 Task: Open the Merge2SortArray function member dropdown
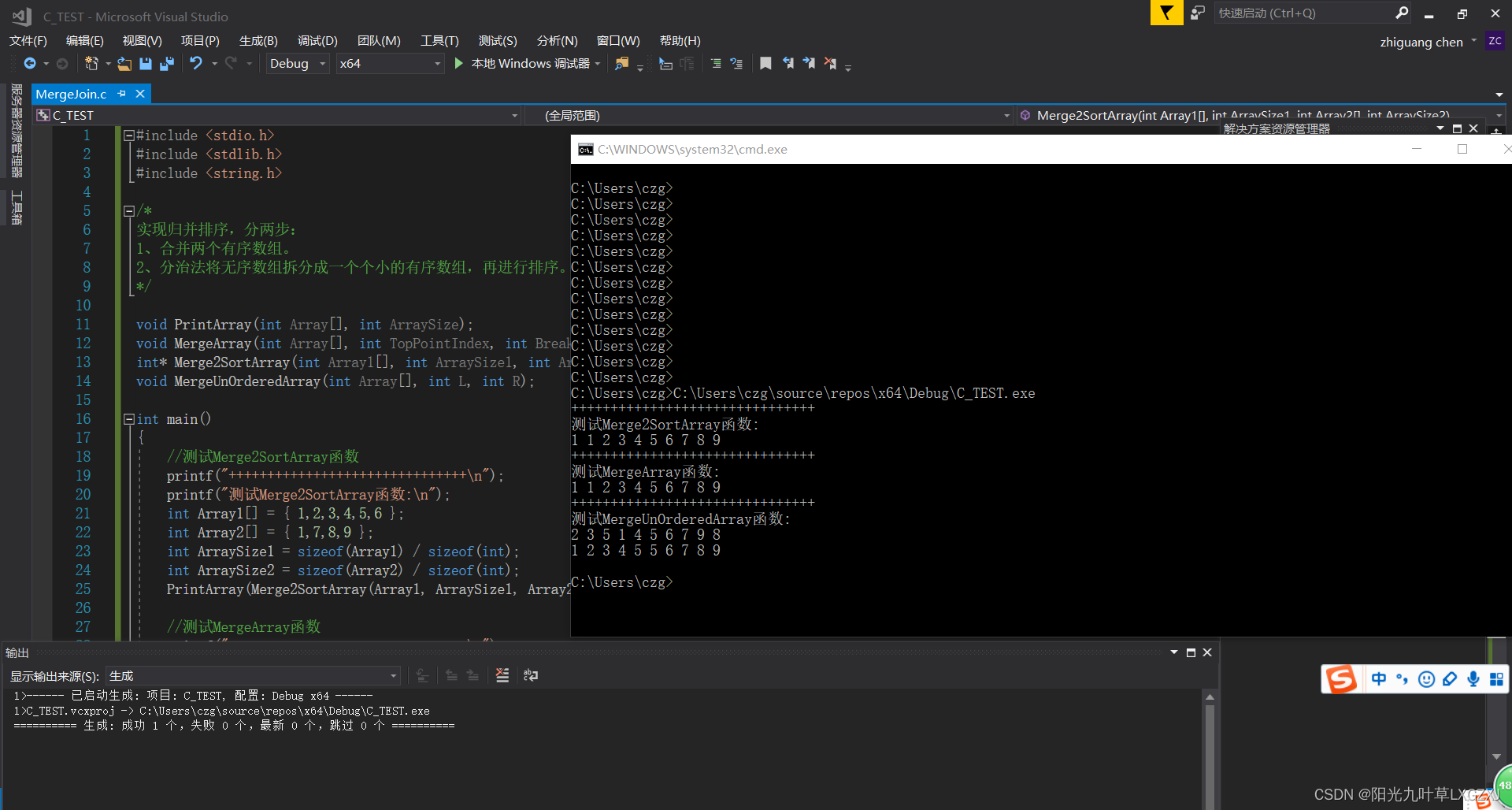1260,115
